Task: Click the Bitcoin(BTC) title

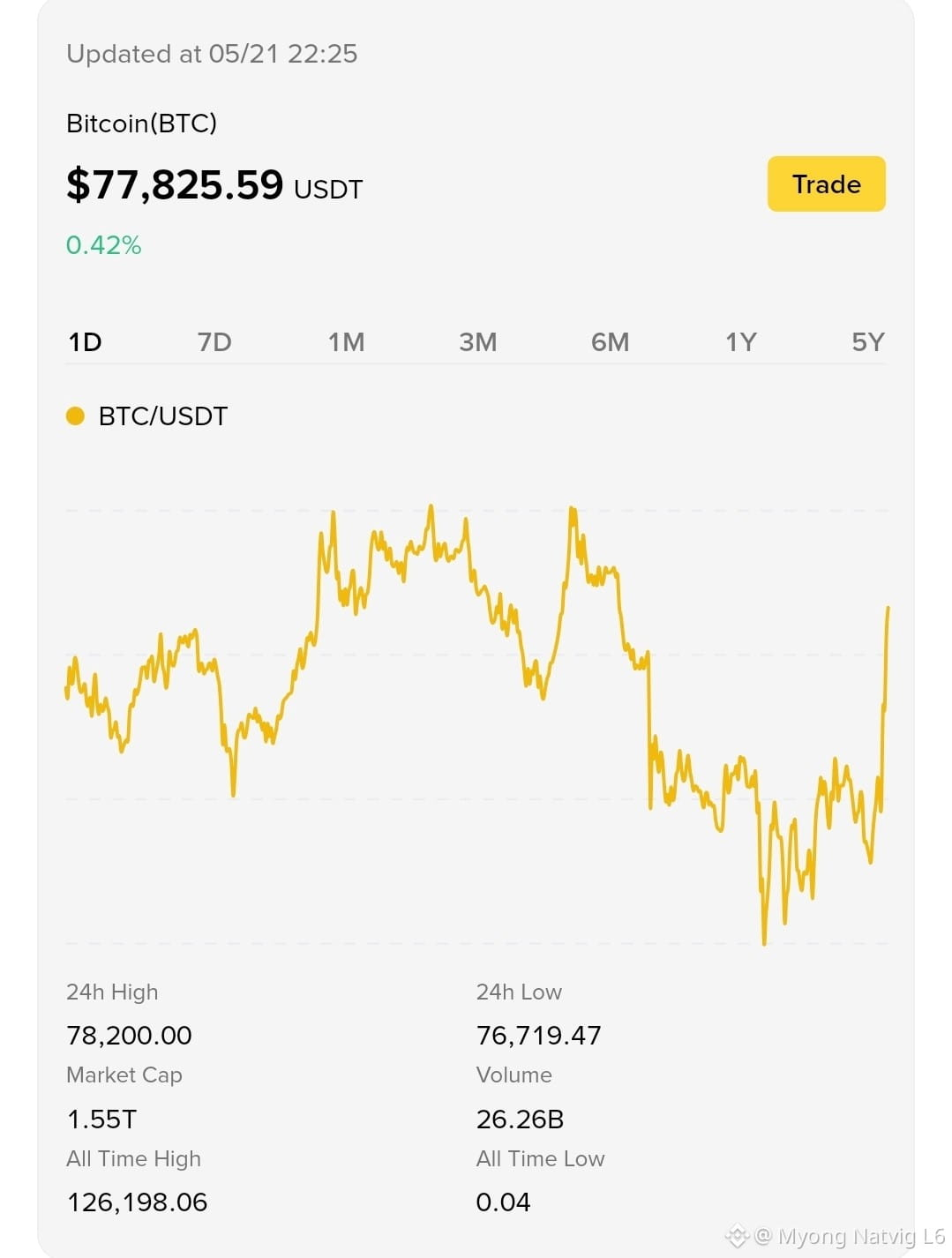Action: click(141, 124)
